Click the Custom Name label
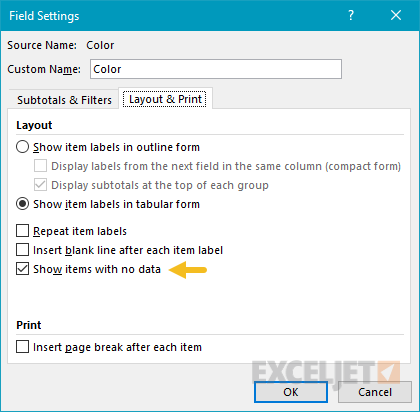This screenshot has height=412, width=420. click(44, 69)
